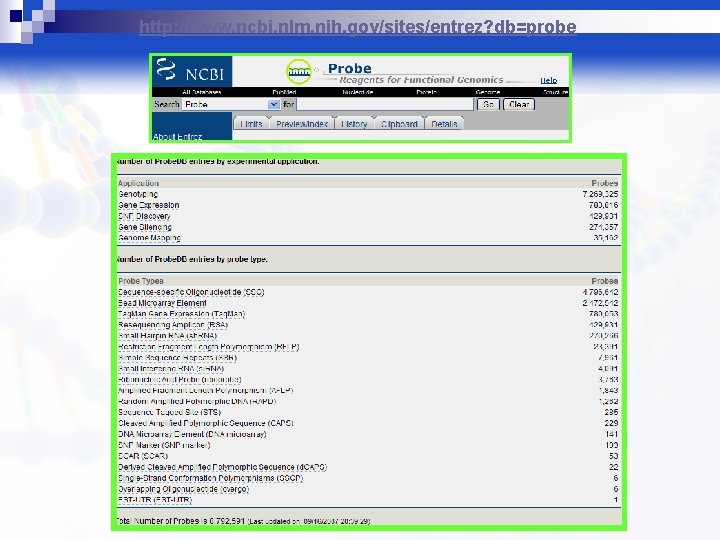This screenshot has height=540, width=720.
Task: Open the Help link
Action: [x=549, y=80]
